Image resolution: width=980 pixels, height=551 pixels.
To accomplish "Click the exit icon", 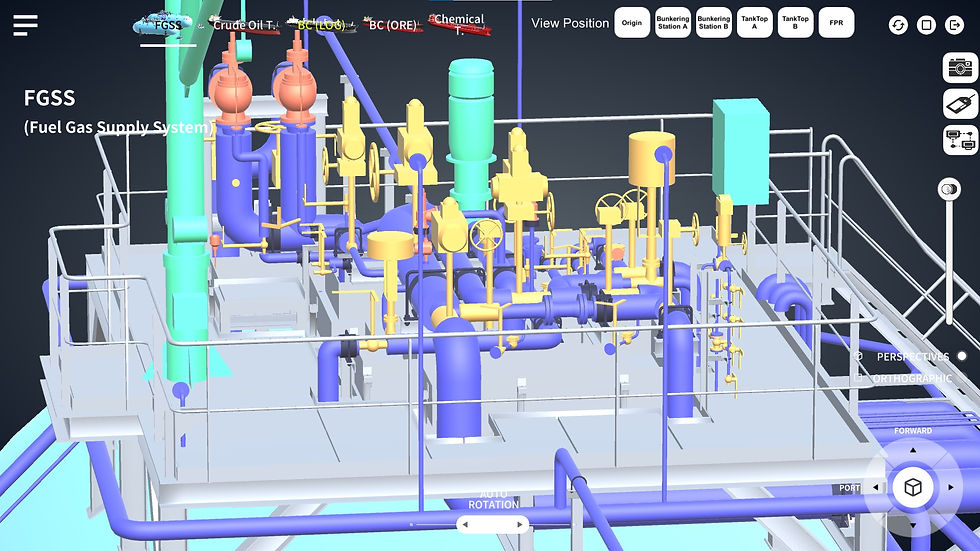I will point(954,25).
